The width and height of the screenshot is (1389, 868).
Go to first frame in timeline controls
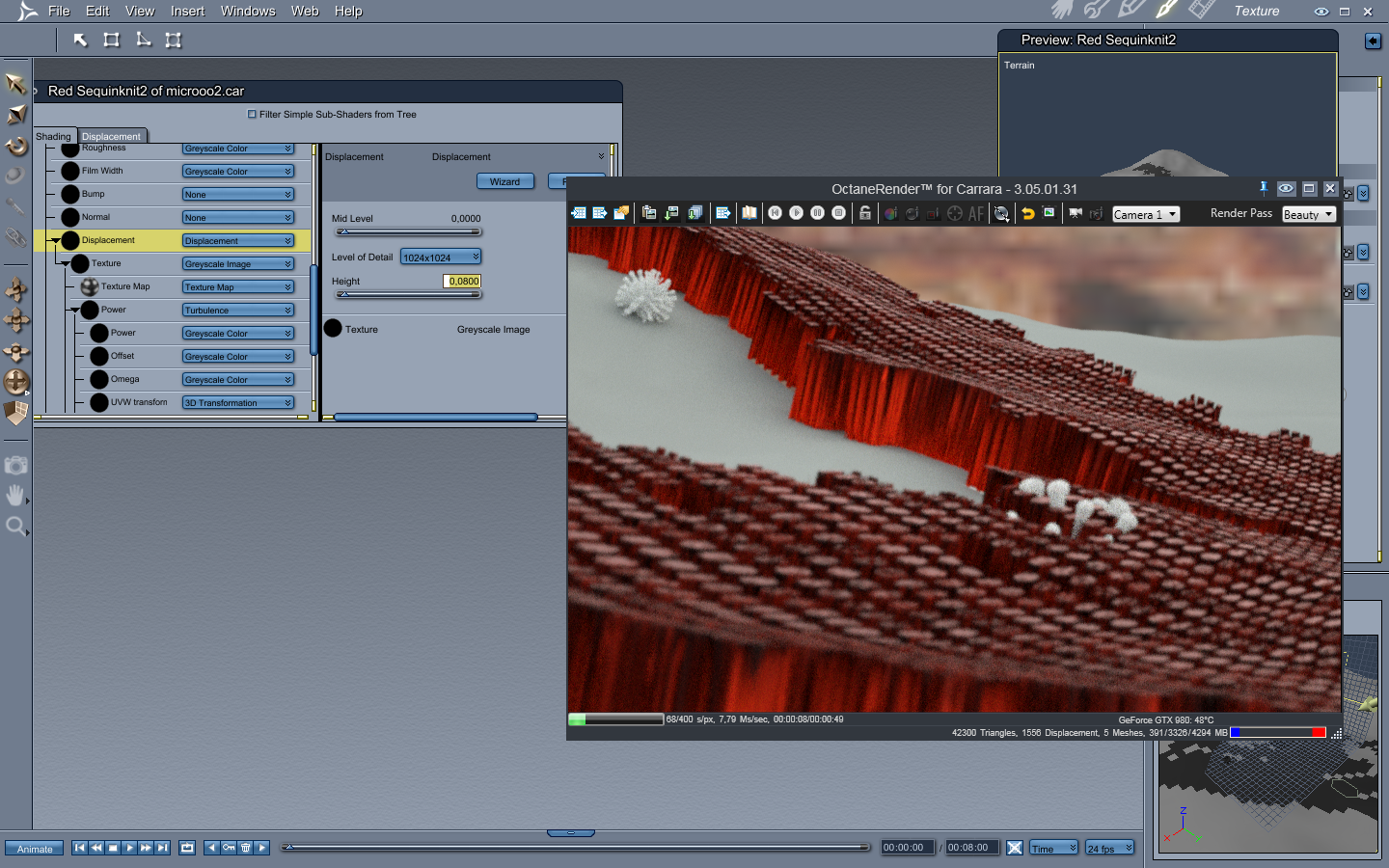point(80,848)
